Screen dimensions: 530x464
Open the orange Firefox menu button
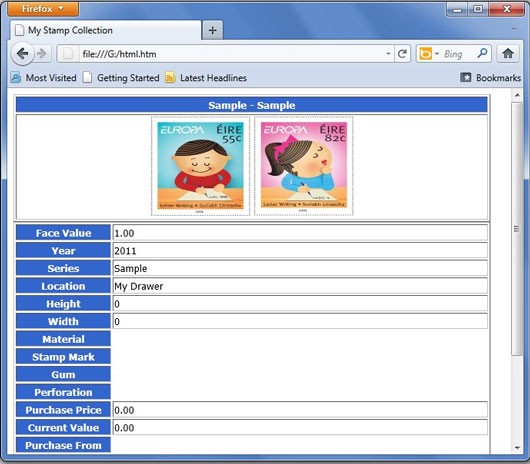(x=43, y=8)
